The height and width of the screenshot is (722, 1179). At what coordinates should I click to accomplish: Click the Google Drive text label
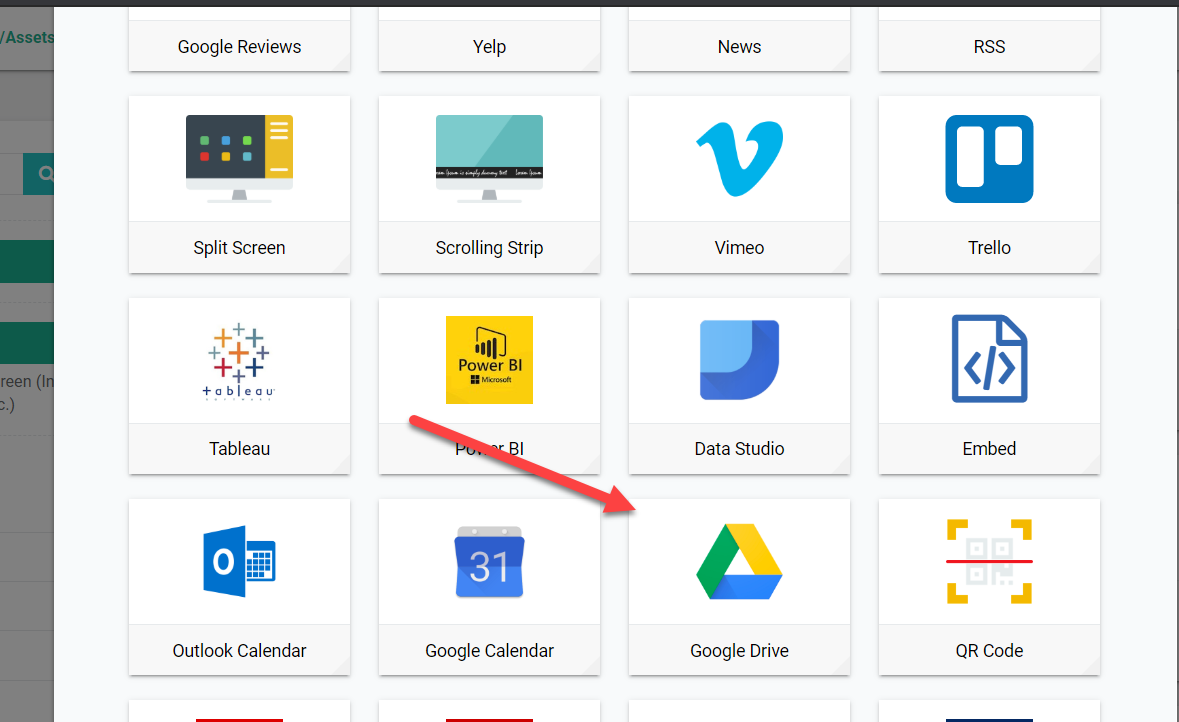click(740, 651)
